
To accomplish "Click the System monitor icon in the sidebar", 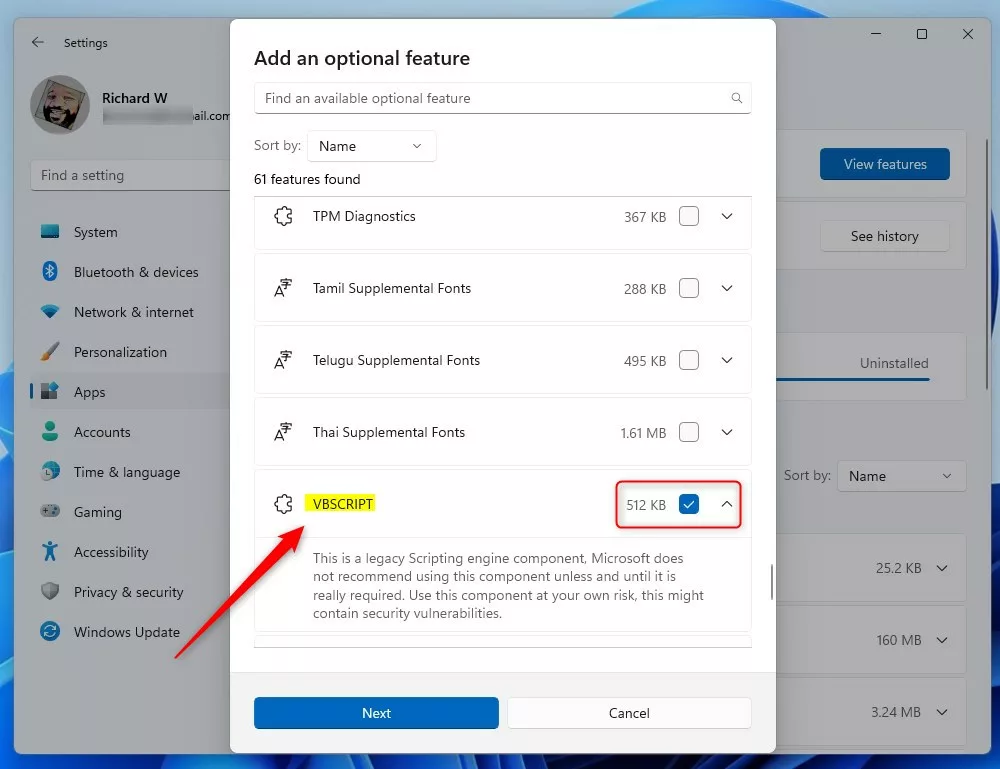I will (50, 231).
